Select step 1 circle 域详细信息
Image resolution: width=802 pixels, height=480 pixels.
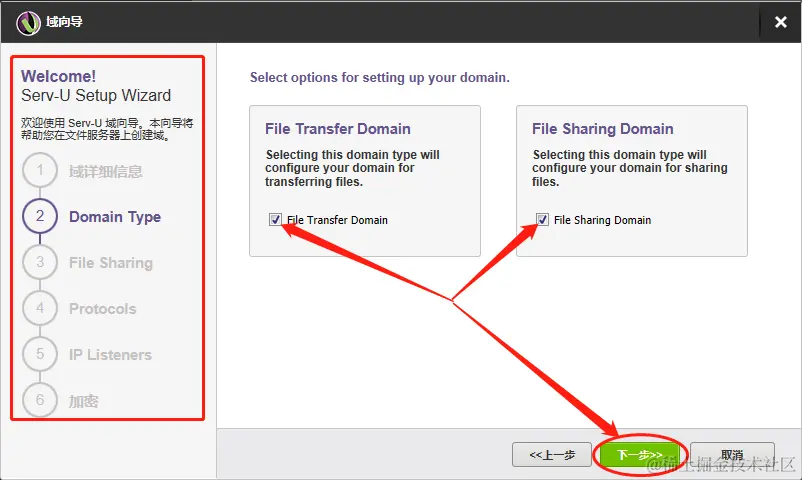(40, 170)
